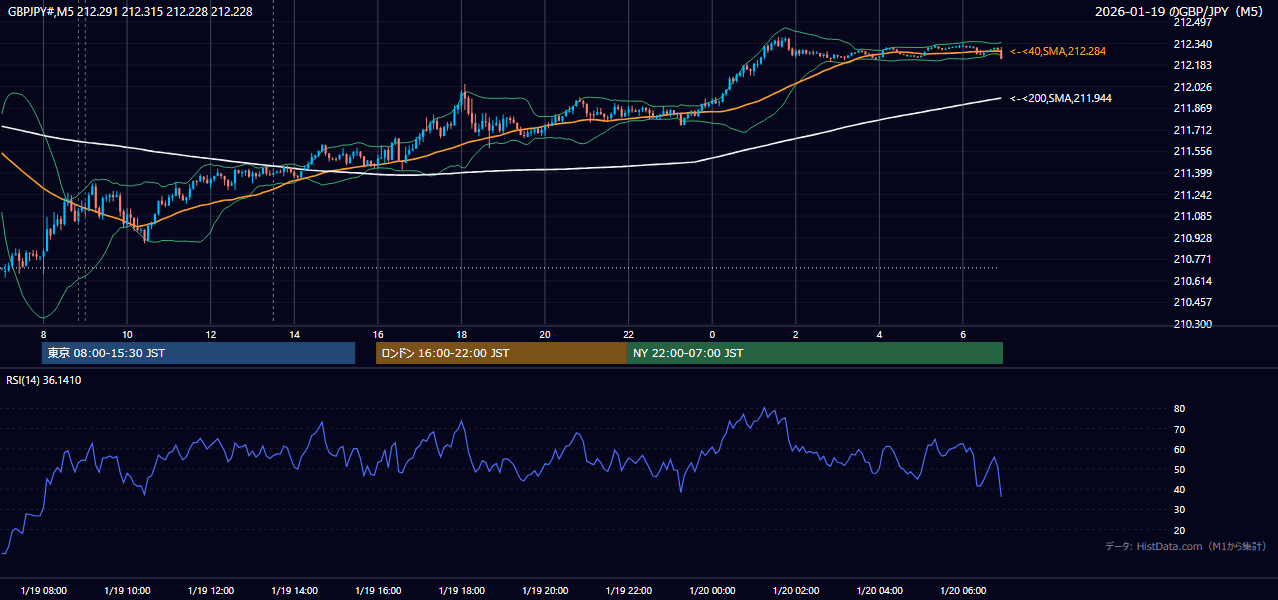Click the time axis label 1/19 14:00
Screen dimensions: 1278x600
point(294,591)
